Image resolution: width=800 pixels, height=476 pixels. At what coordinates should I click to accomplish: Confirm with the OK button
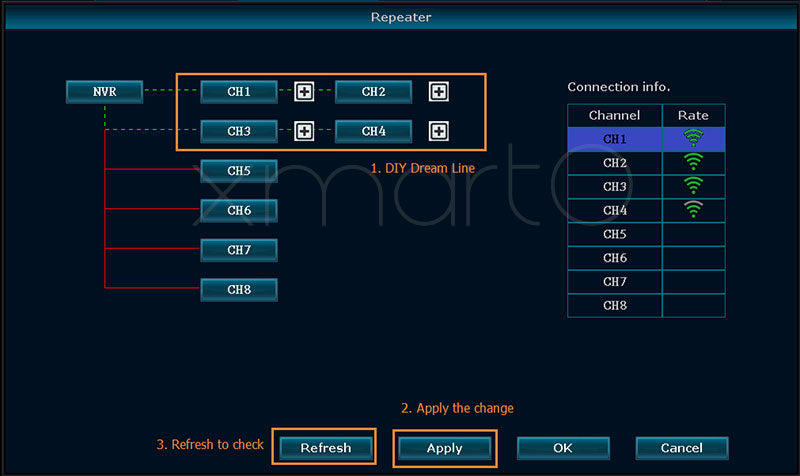(x=563, y=448)
